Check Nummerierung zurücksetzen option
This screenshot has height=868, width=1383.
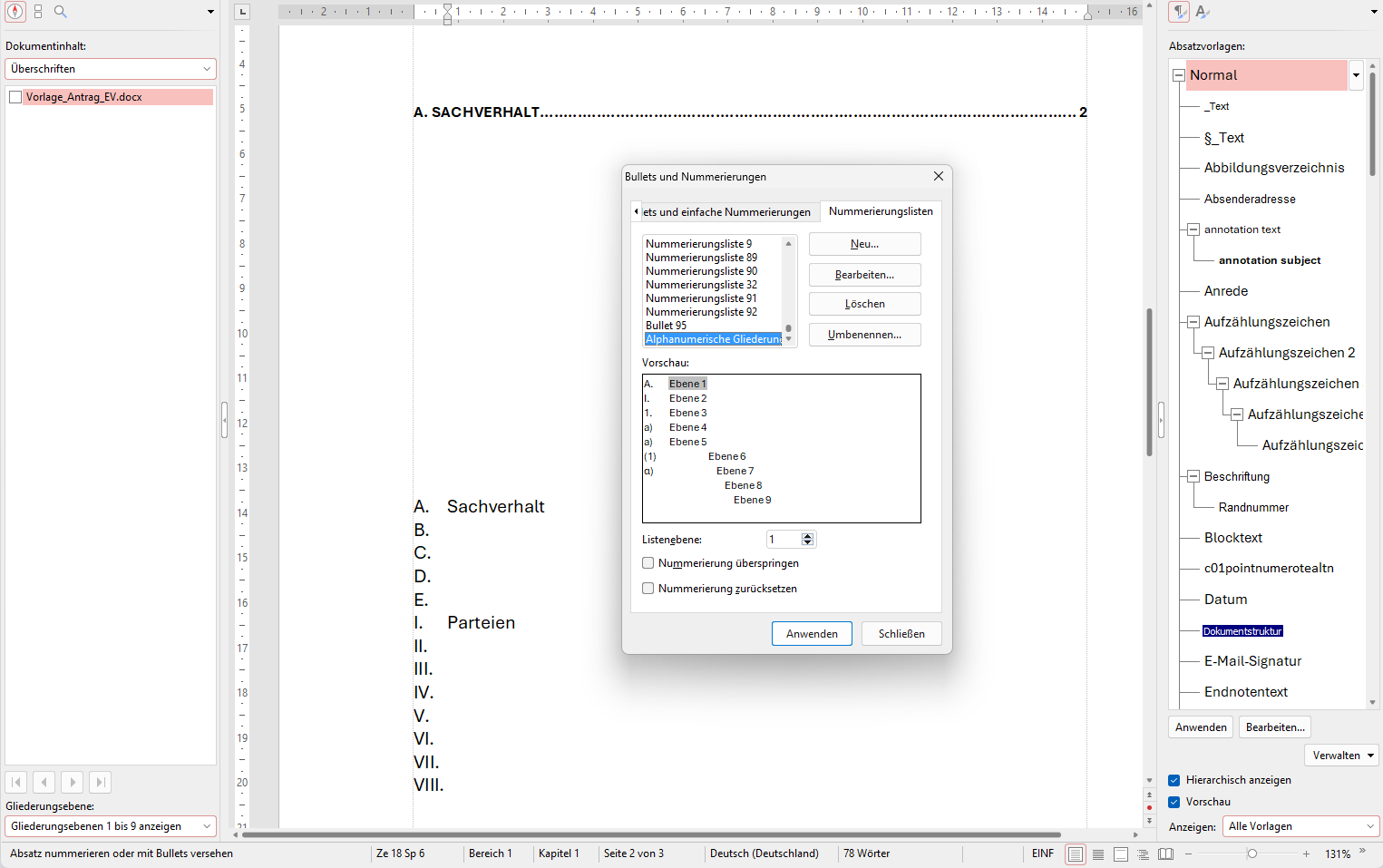(x=648, y=588)
